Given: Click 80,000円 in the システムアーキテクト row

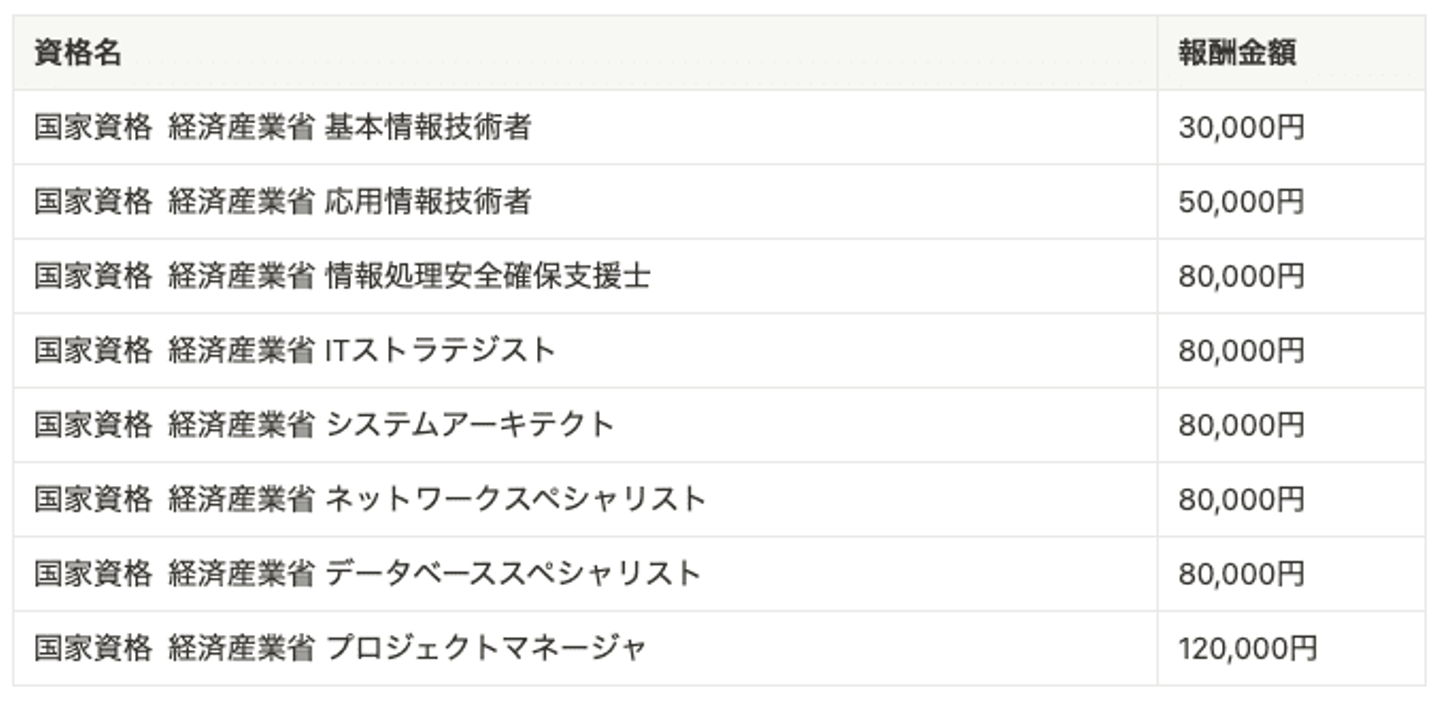Looking at the screenshot, I should pyautogui.click(x=1241, y=425).
